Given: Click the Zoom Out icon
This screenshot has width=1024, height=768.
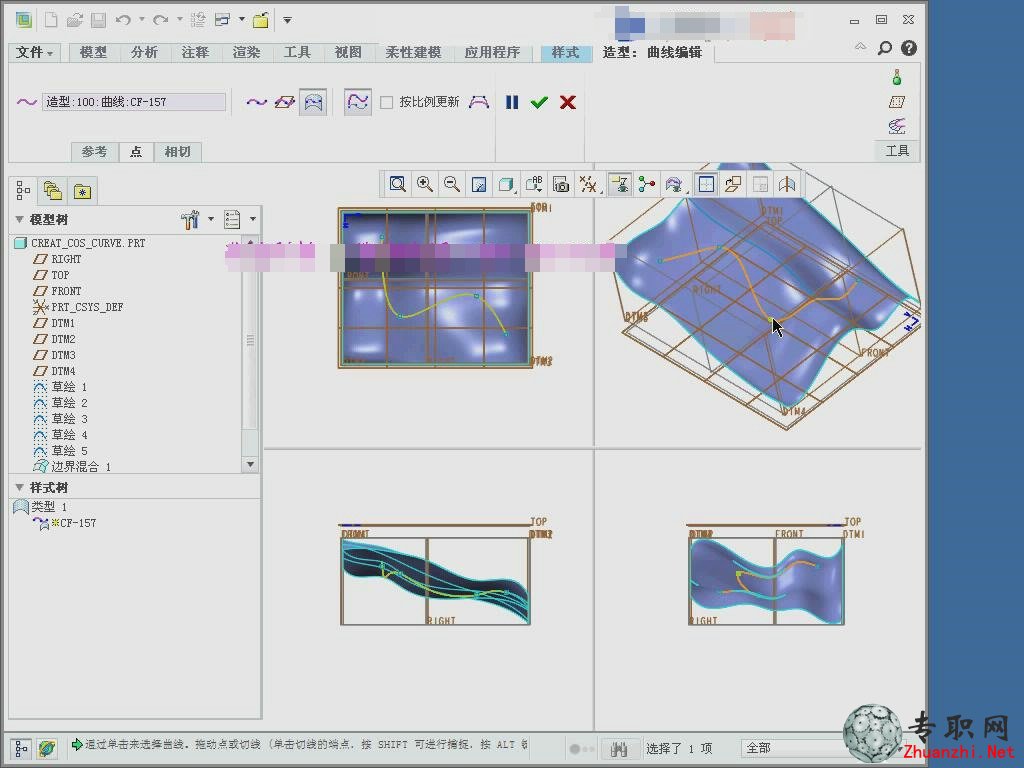Looking at the screenshot, I should click(452, 184).
